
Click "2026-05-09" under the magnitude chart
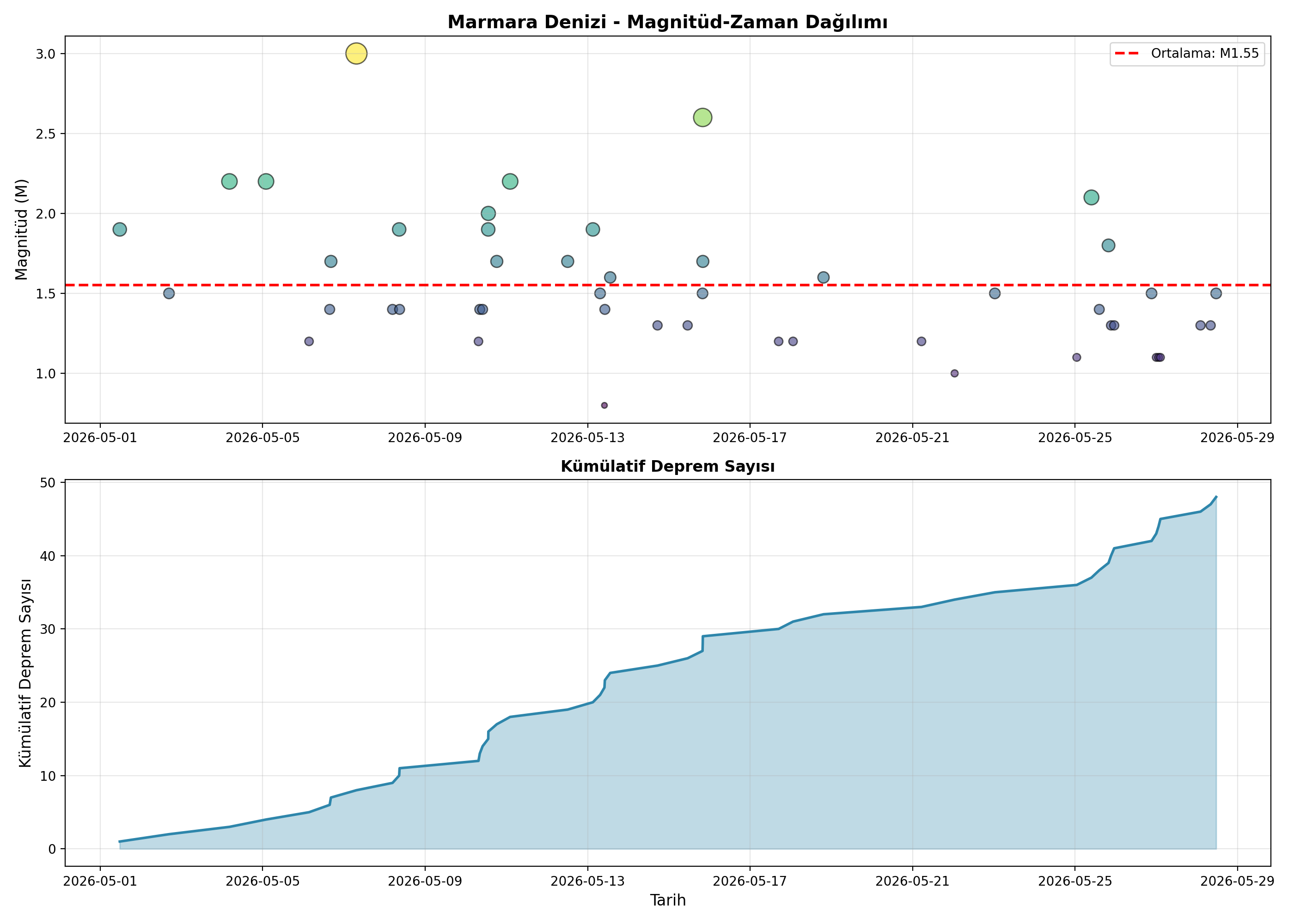(425, 438)
